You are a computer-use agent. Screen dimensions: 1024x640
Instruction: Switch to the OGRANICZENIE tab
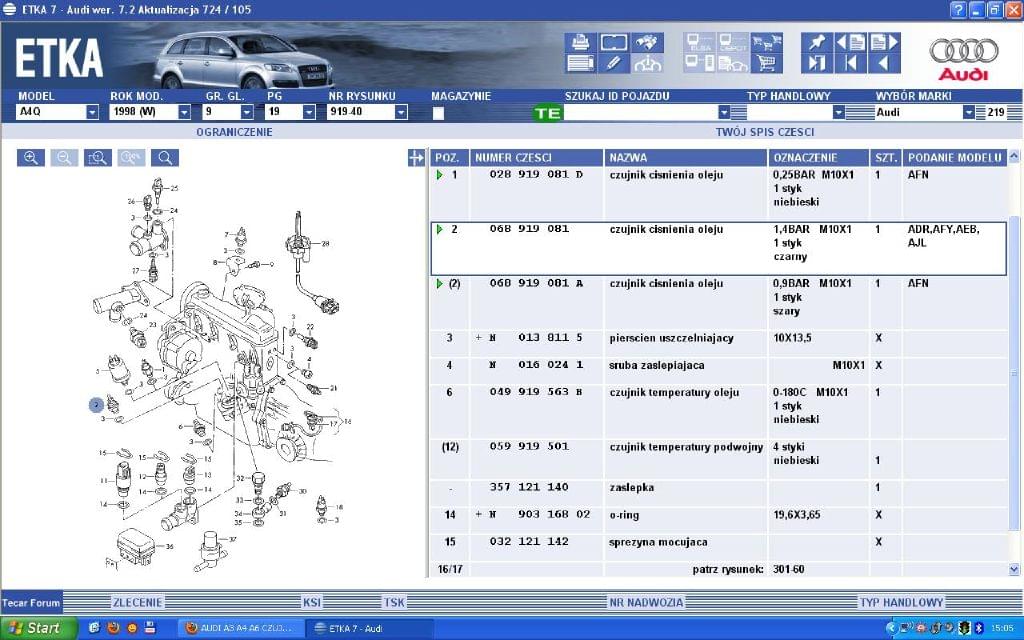[234, 132]
